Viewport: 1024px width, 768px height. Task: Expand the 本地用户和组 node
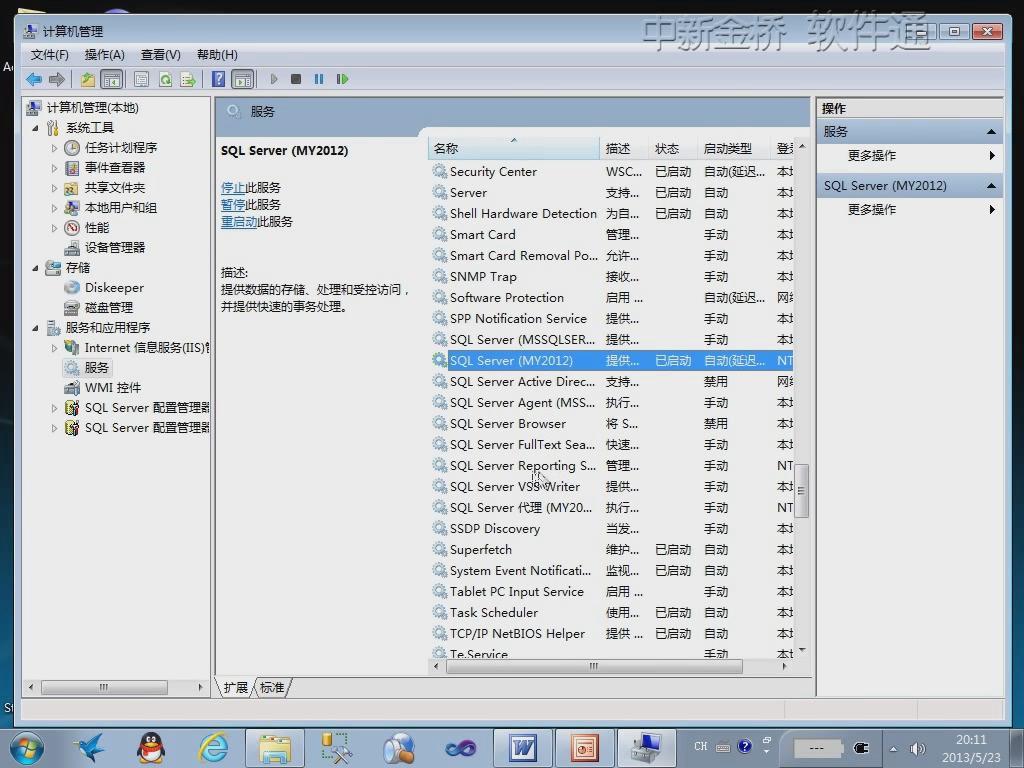[55, 208]
